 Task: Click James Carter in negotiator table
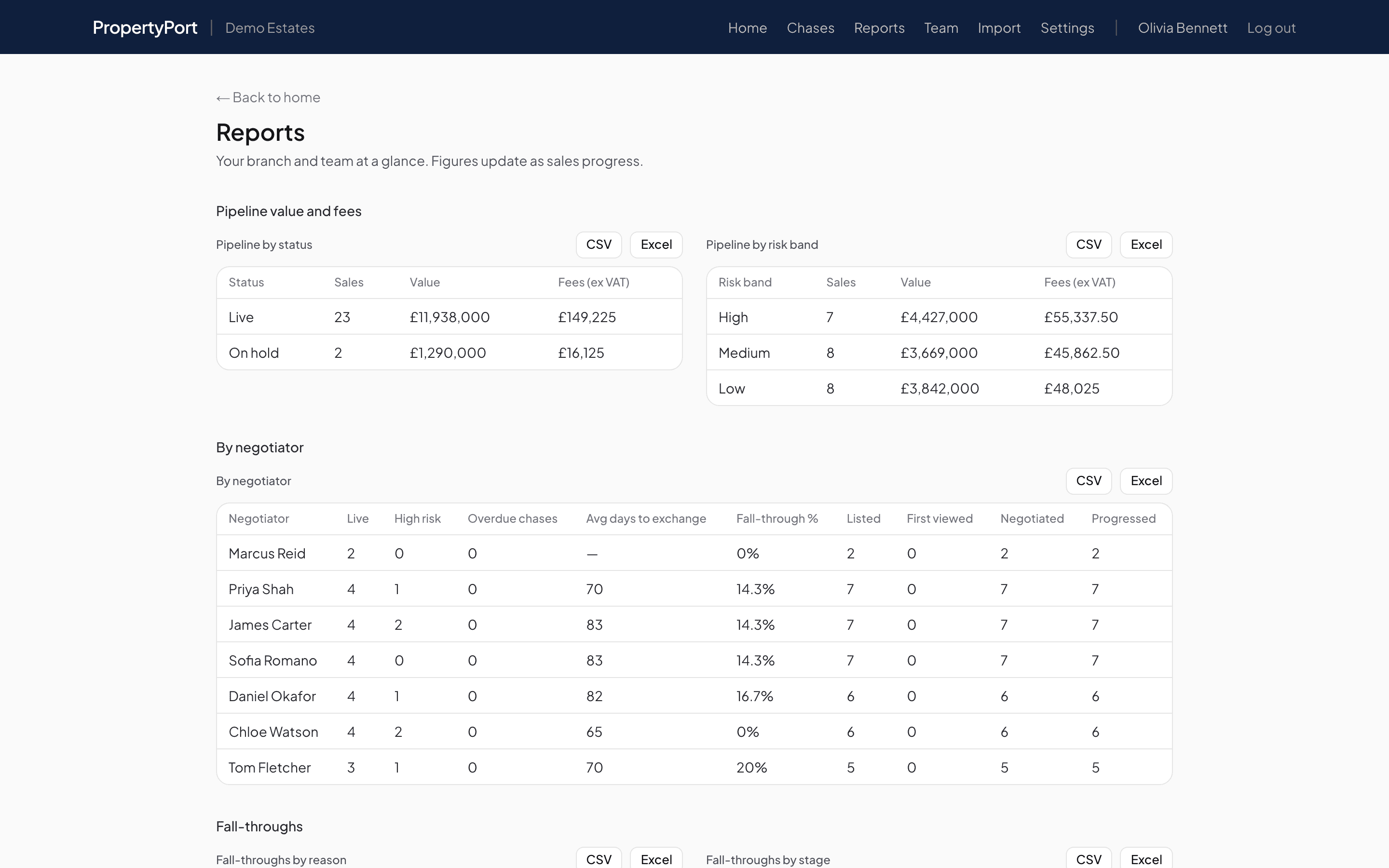270,624
